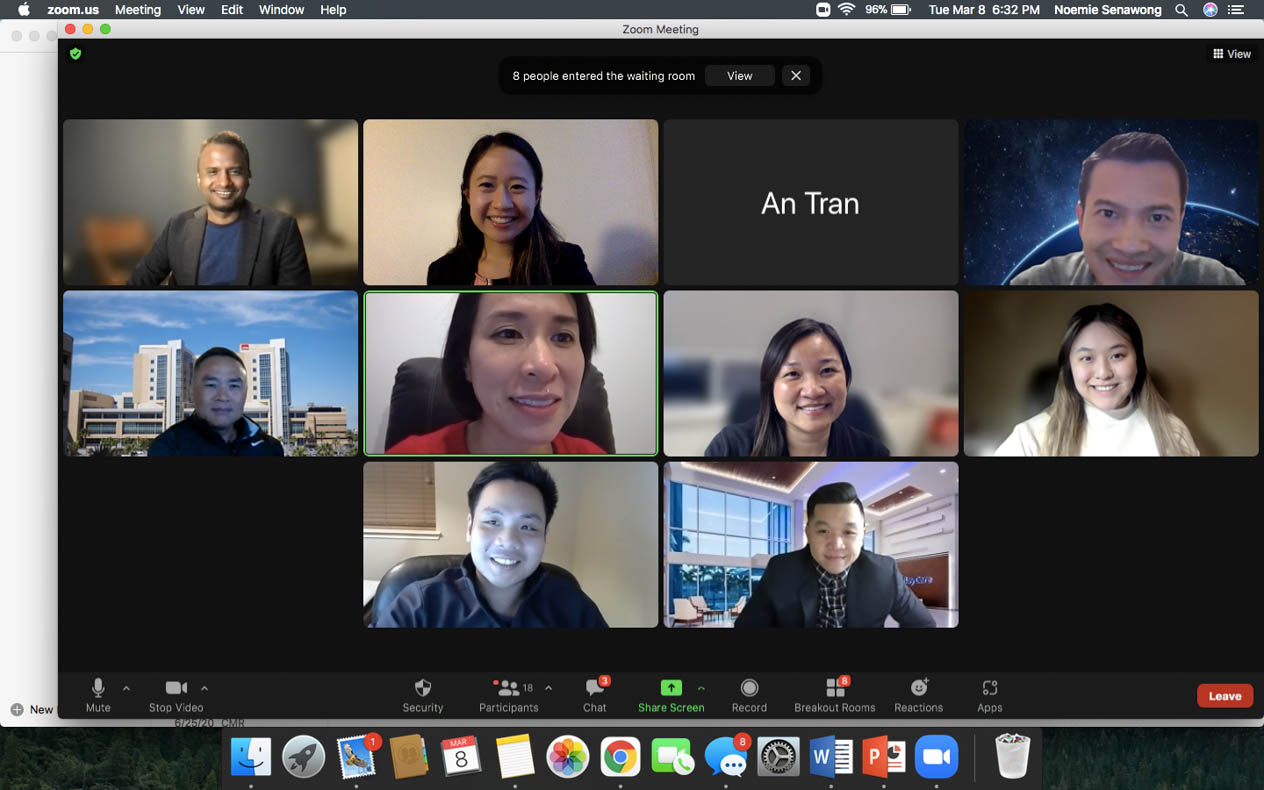Open the Window menu in the menu bar
The height and width of the screenshot is (790, 1264).
click(x=281, y=10)
